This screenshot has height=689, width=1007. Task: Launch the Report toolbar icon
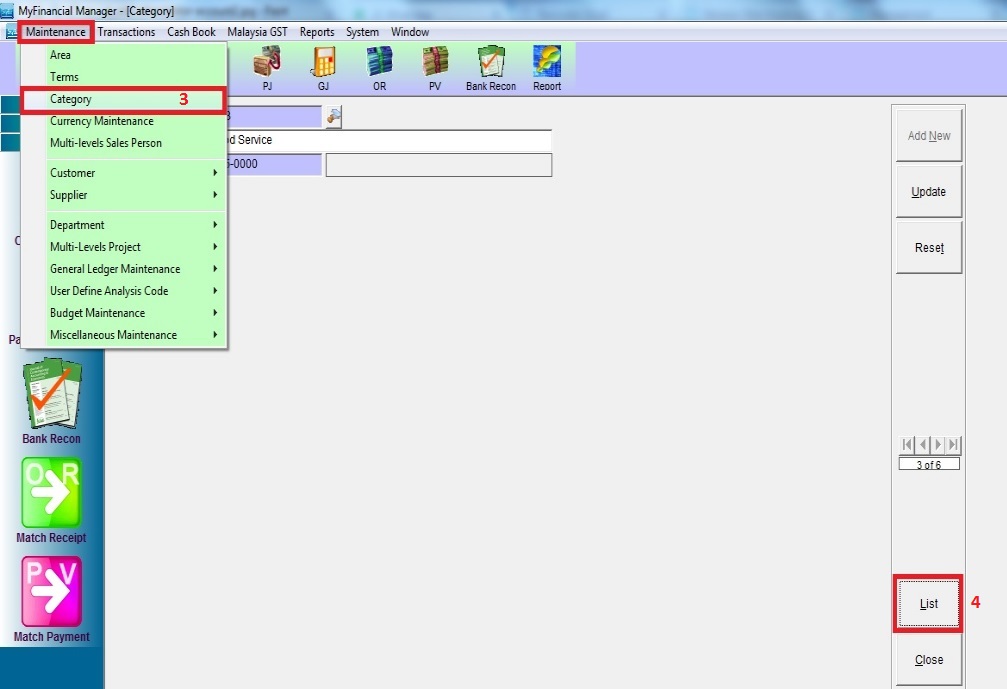coord(547,66)
